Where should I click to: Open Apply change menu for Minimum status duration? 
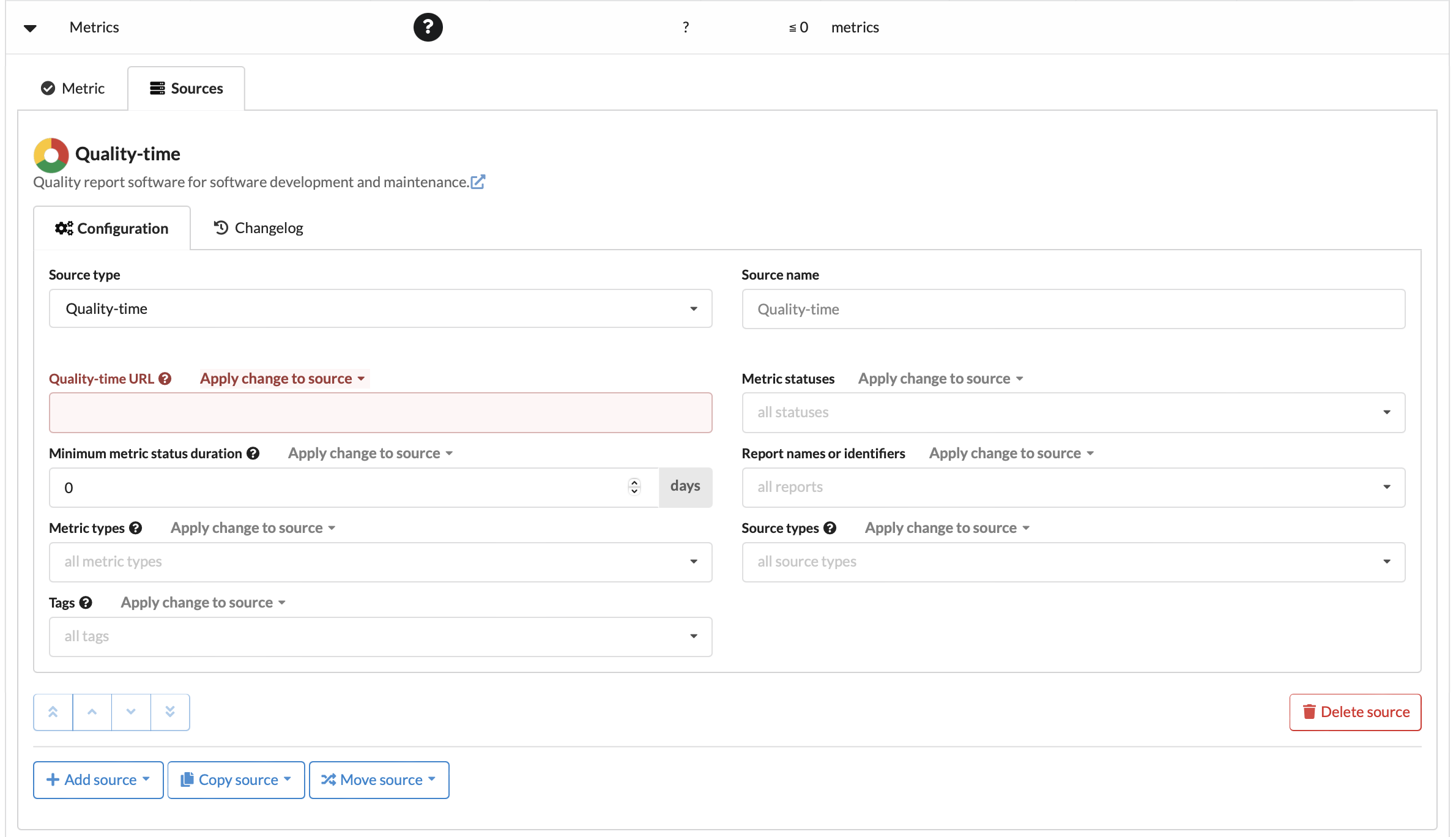tap(371, 453)
